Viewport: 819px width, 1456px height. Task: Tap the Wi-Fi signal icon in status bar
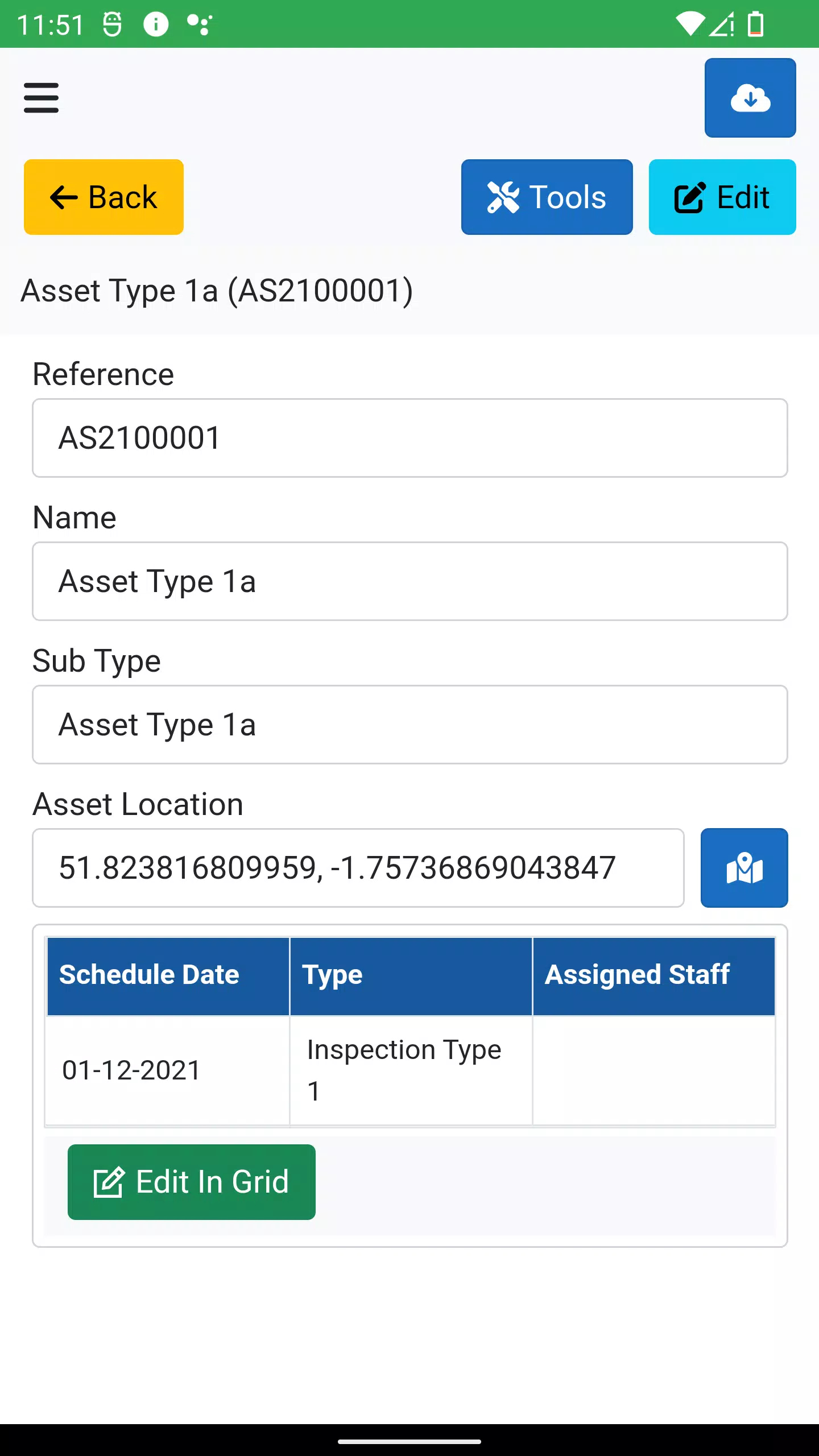[690, 24]
